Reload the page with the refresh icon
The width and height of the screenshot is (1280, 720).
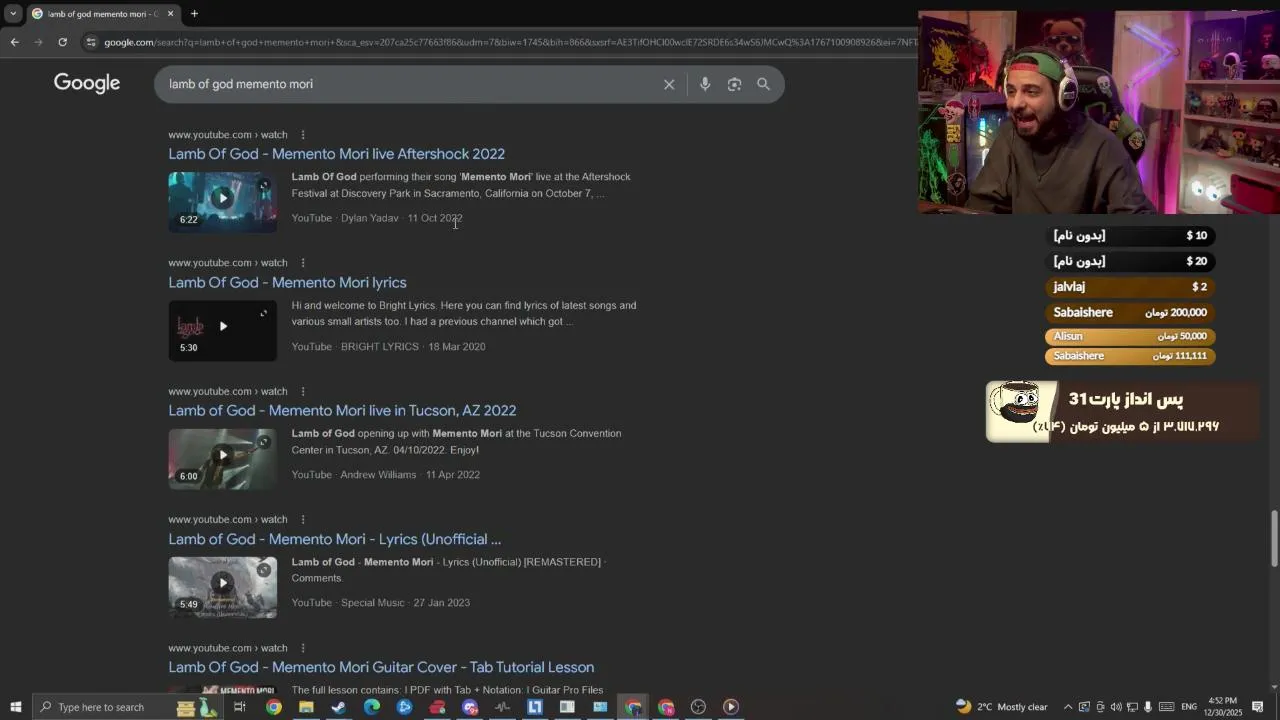[x=62, y=42]
